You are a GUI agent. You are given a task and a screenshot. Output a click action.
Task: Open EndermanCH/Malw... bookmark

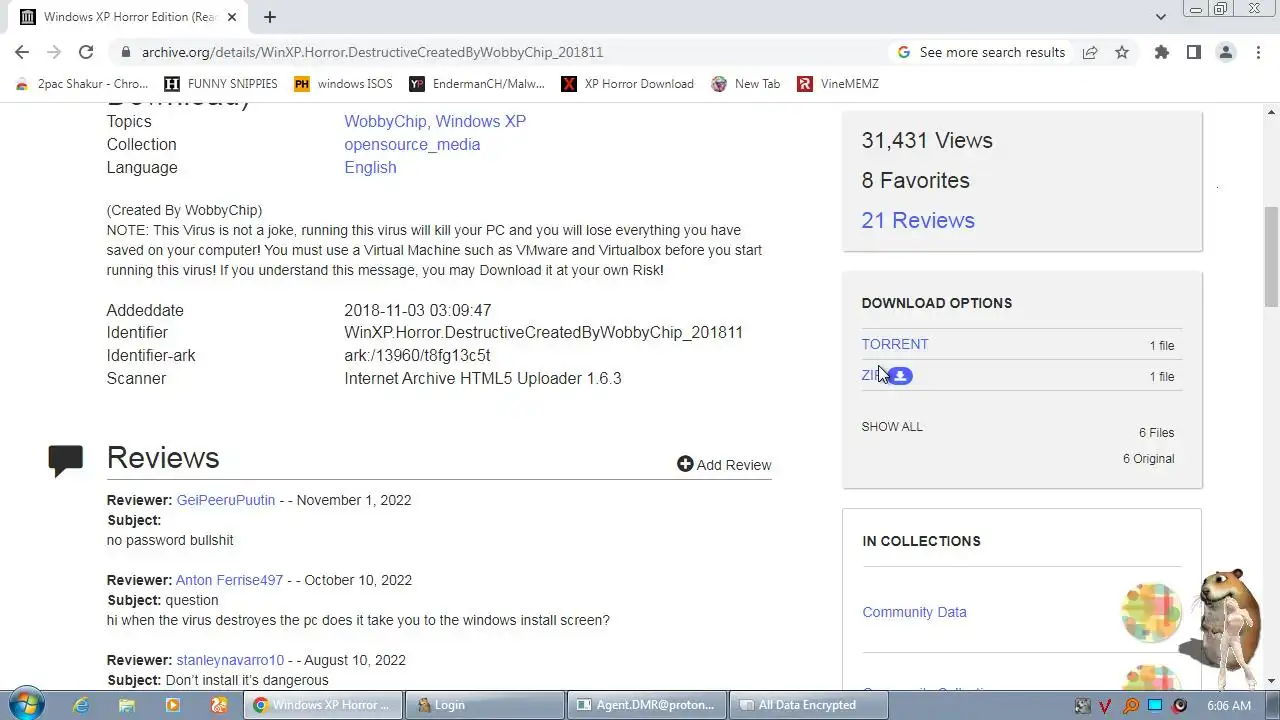click(x=477, y=84)
